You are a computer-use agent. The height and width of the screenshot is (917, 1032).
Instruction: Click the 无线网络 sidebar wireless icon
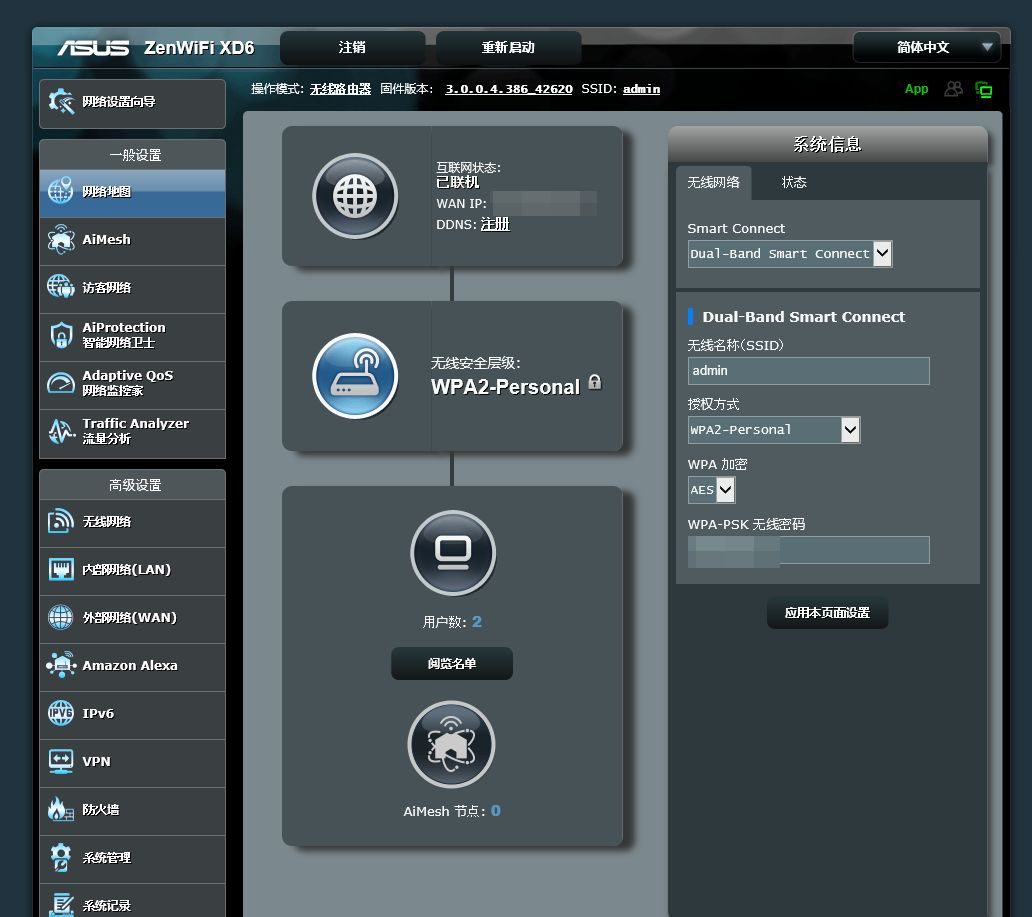(x=61, y=521)
